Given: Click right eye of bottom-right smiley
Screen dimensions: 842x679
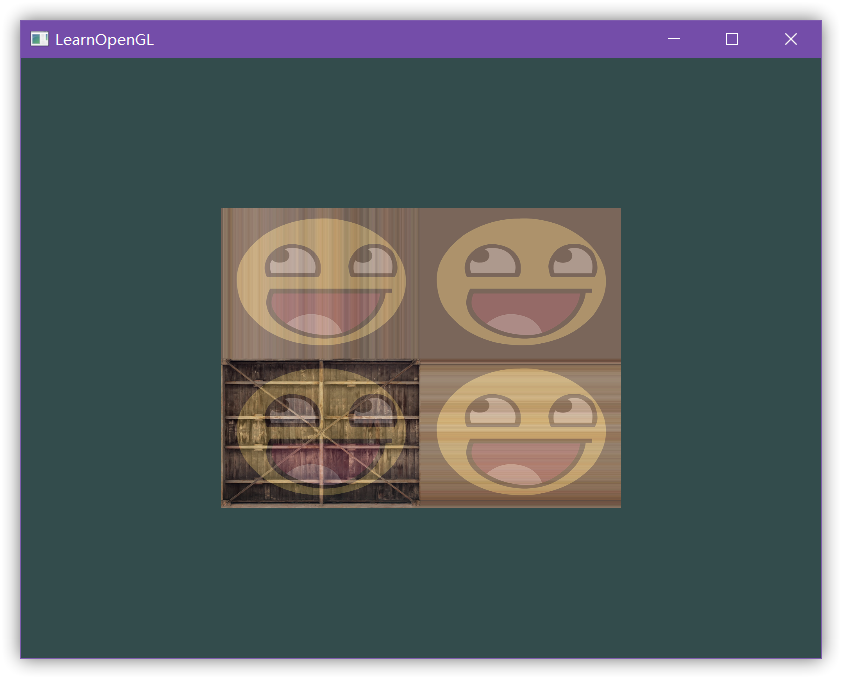Looking at the screenshot, I should pyautogui.click(x=572, y=412).
